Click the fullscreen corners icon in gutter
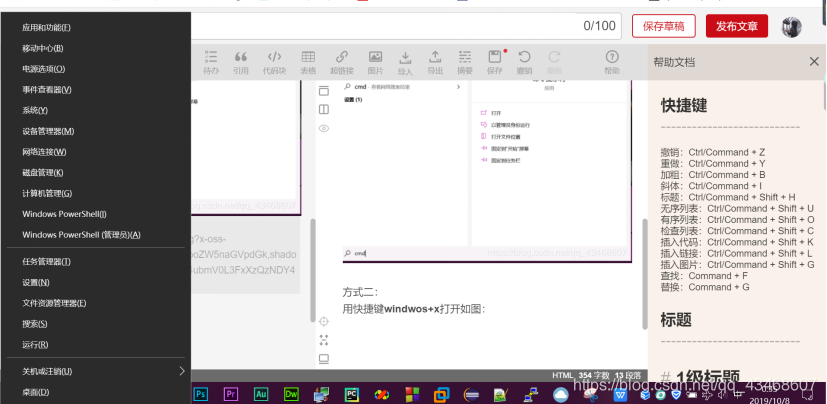The image size is (827, 404). tap(324, 340)
